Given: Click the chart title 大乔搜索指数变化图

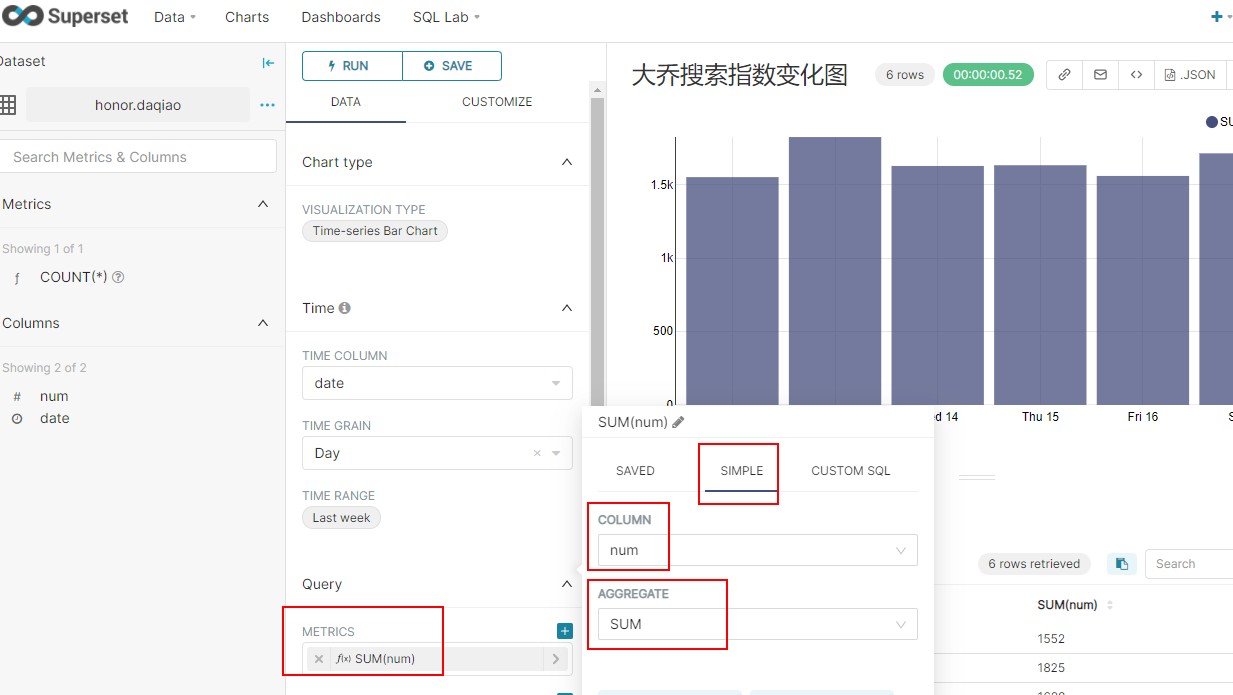Looking at the screenshot, I should [x=740, y=75].
